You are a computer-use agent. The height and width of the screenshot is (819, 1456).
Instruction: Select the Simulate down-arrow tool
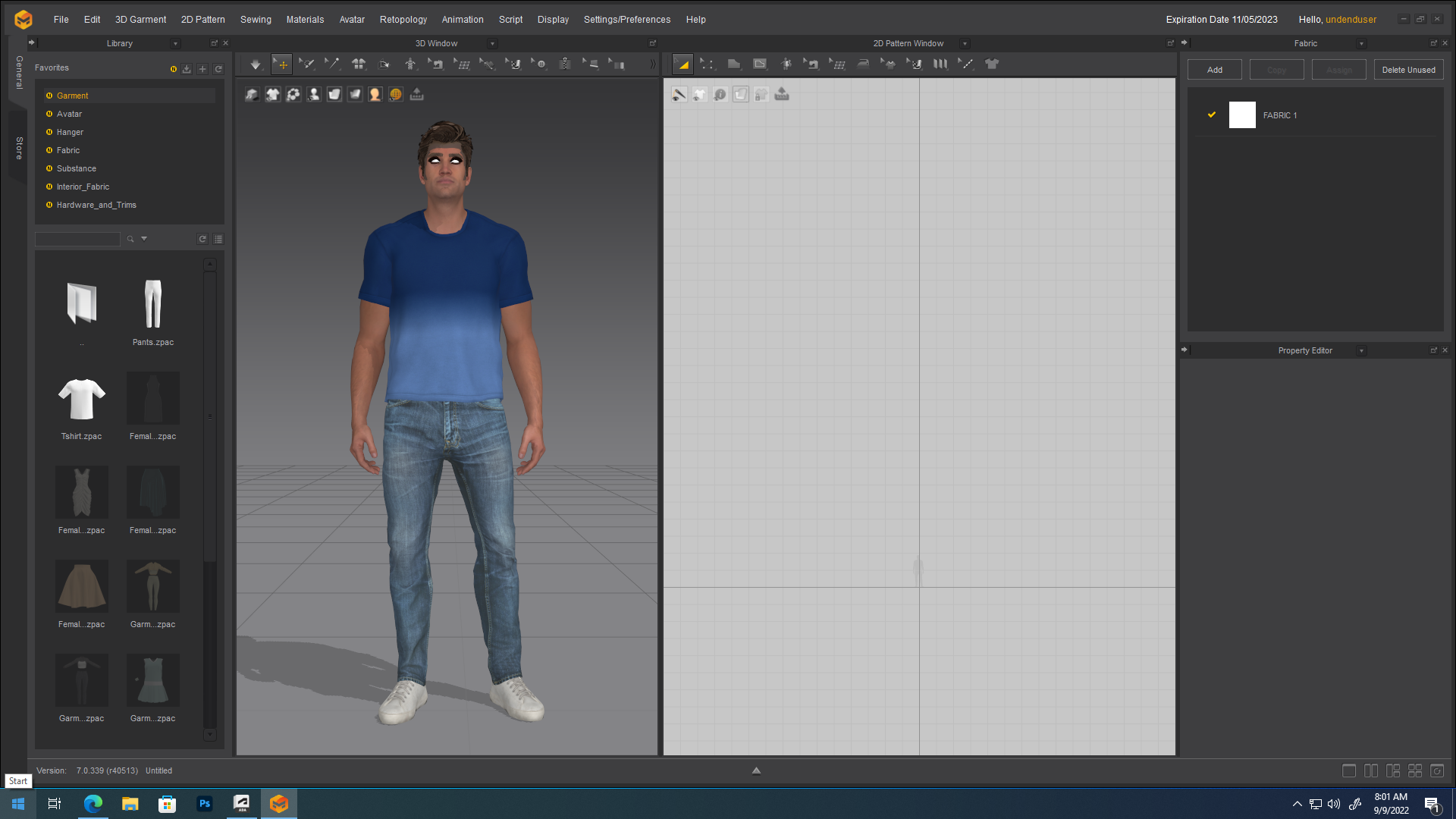[x=256, y=64]
